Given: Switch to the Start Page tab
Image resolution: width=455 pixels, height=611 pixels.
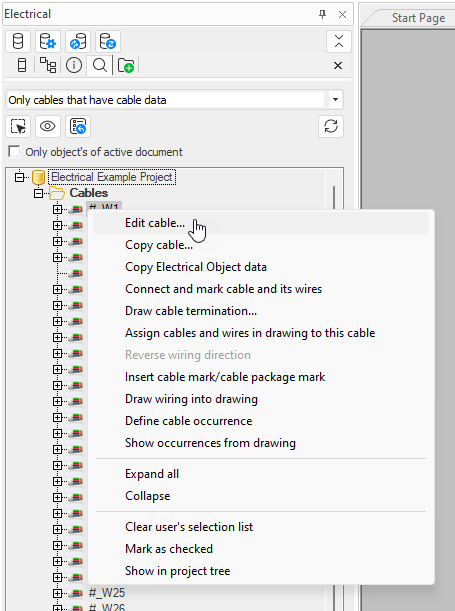Looking at the screenshot, I should tap(418, 18).
